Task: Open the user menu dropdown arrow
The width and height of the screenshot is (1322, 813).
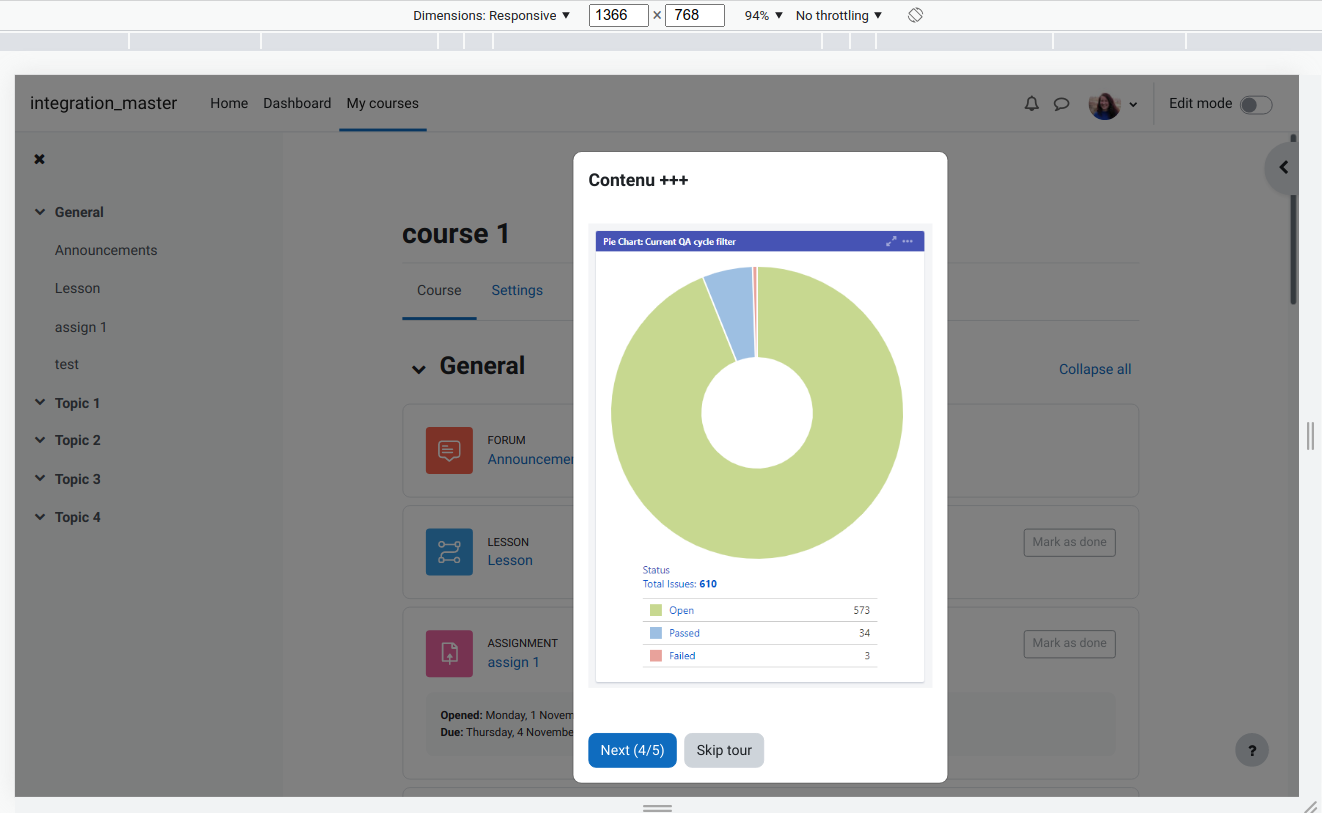Action: [1133, 105]
